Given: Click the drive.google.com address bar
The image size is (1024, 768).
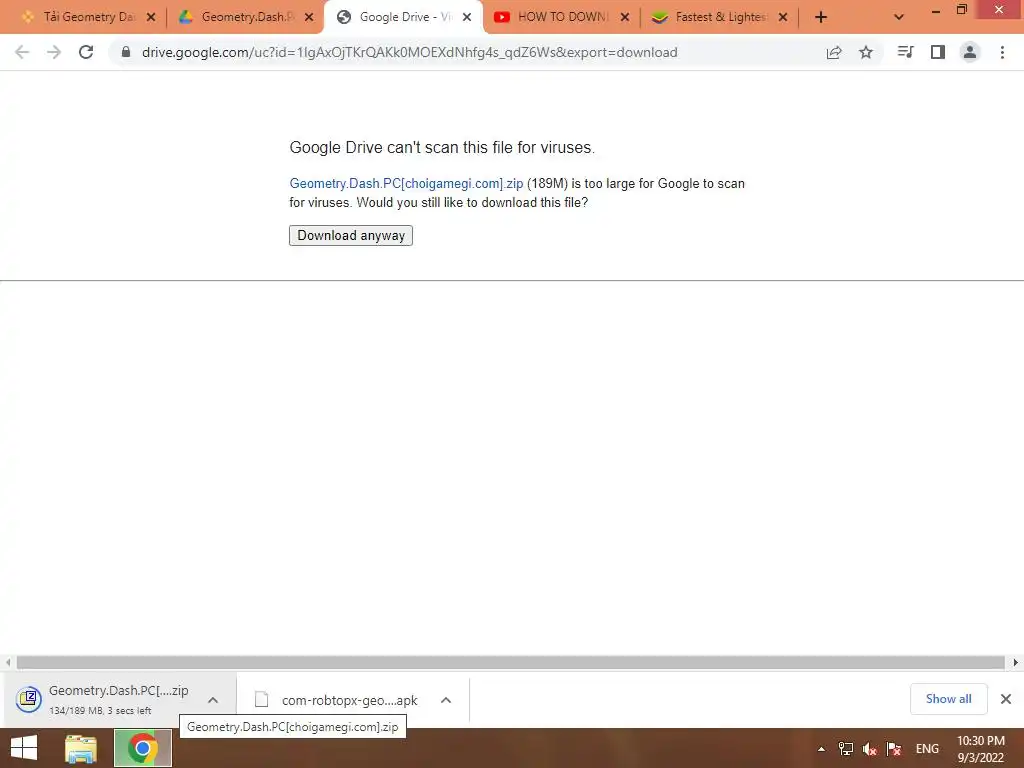Looking at the screenshot, I should [x=409, y=52].
